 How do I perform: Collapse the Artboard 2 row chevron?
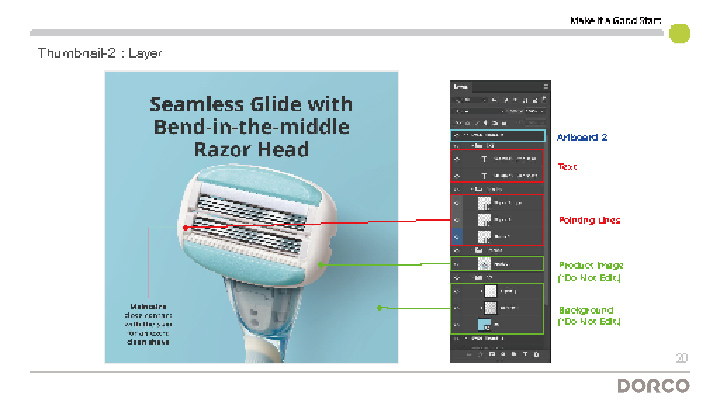[x=465, y=135]
